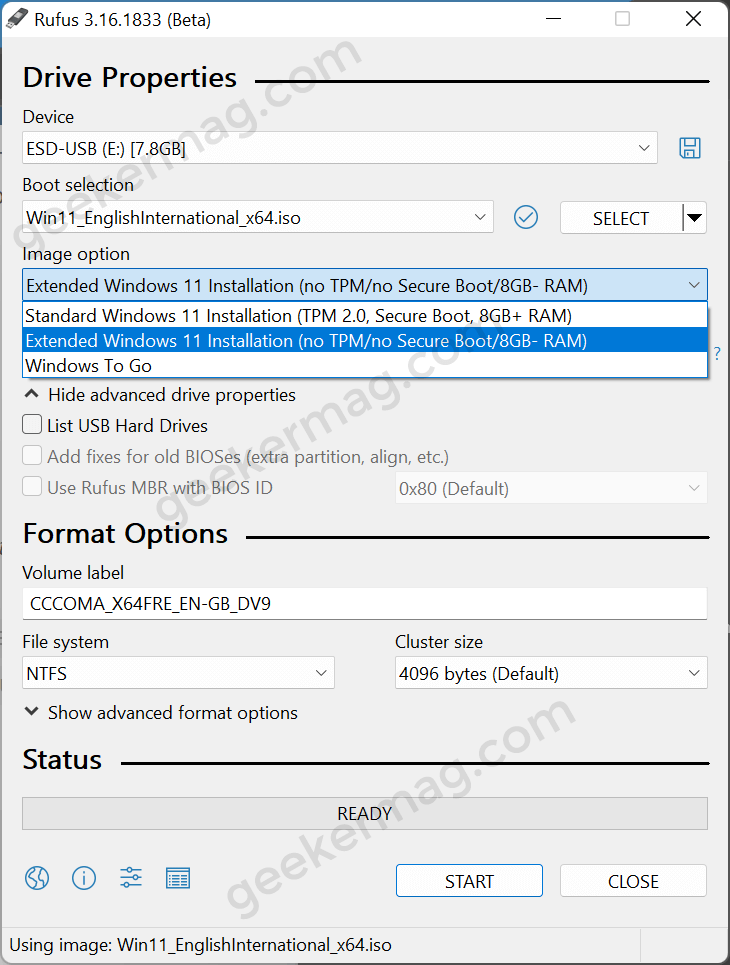
Task: Choose Standard Windows 11 Installation option
Action: 365,315
